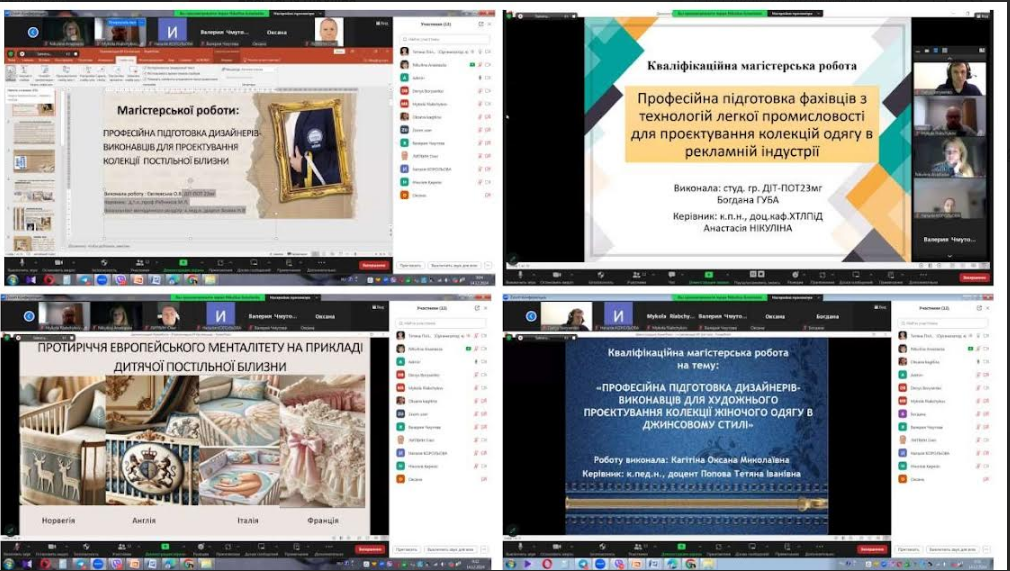Stop video in European mentality slide Zoom window

[52, 547]
